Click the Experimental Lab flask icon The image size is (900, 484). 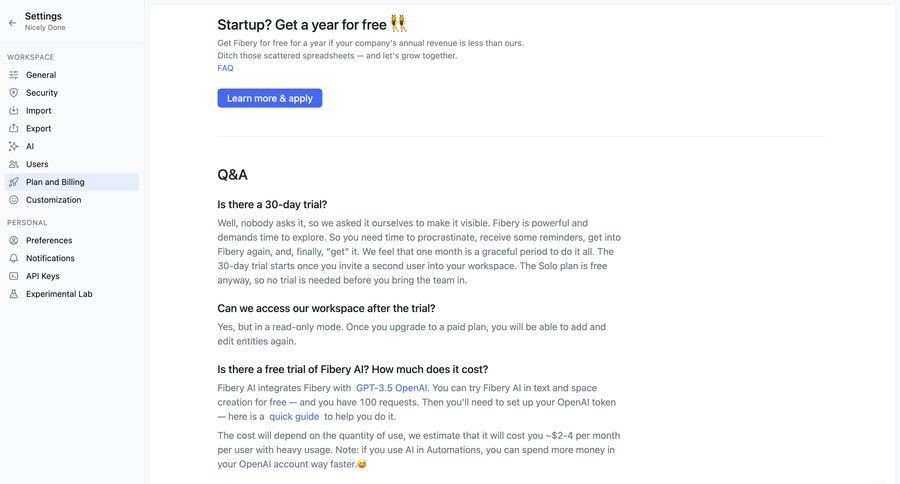tap(14, 294)
